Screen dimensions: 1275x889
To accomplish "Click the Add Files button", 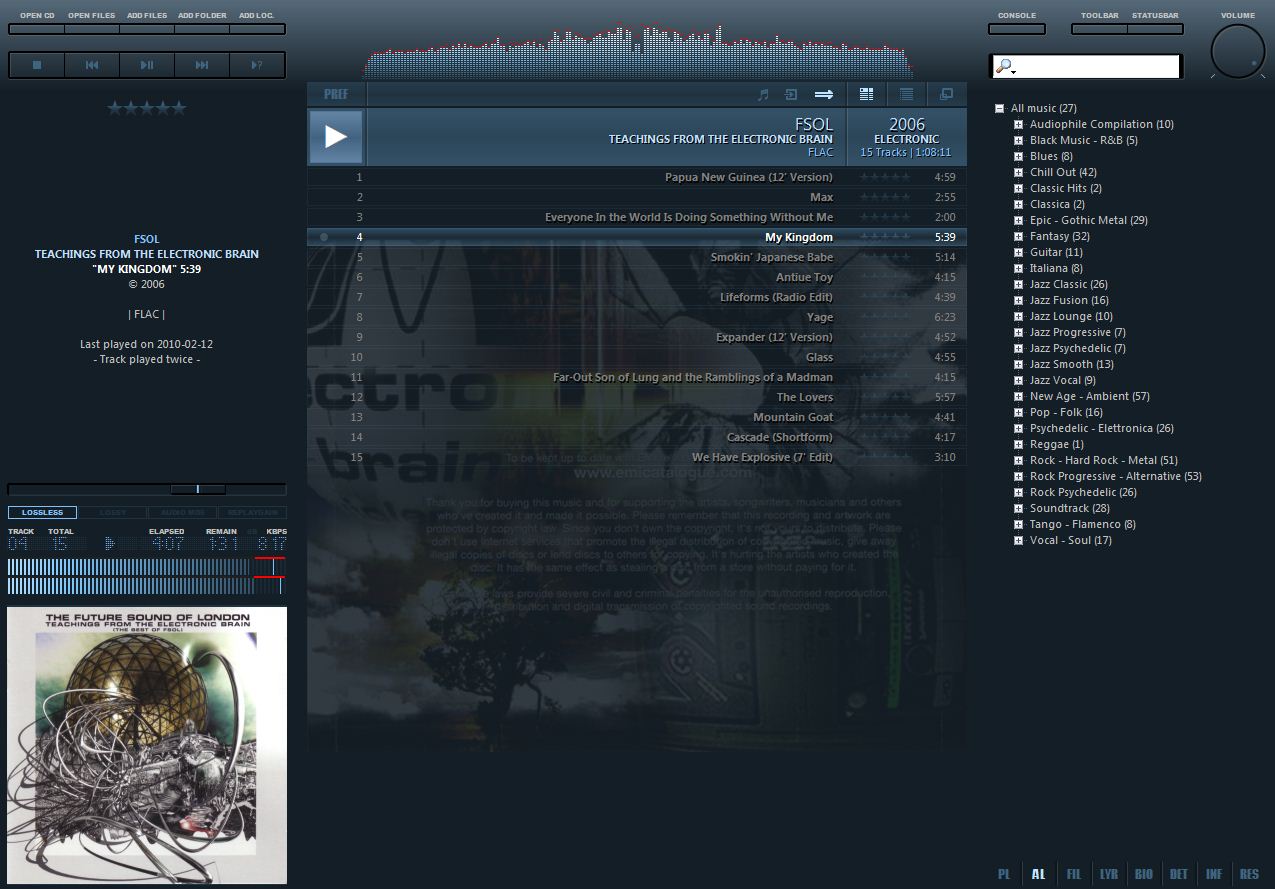I will click(147, 29).
